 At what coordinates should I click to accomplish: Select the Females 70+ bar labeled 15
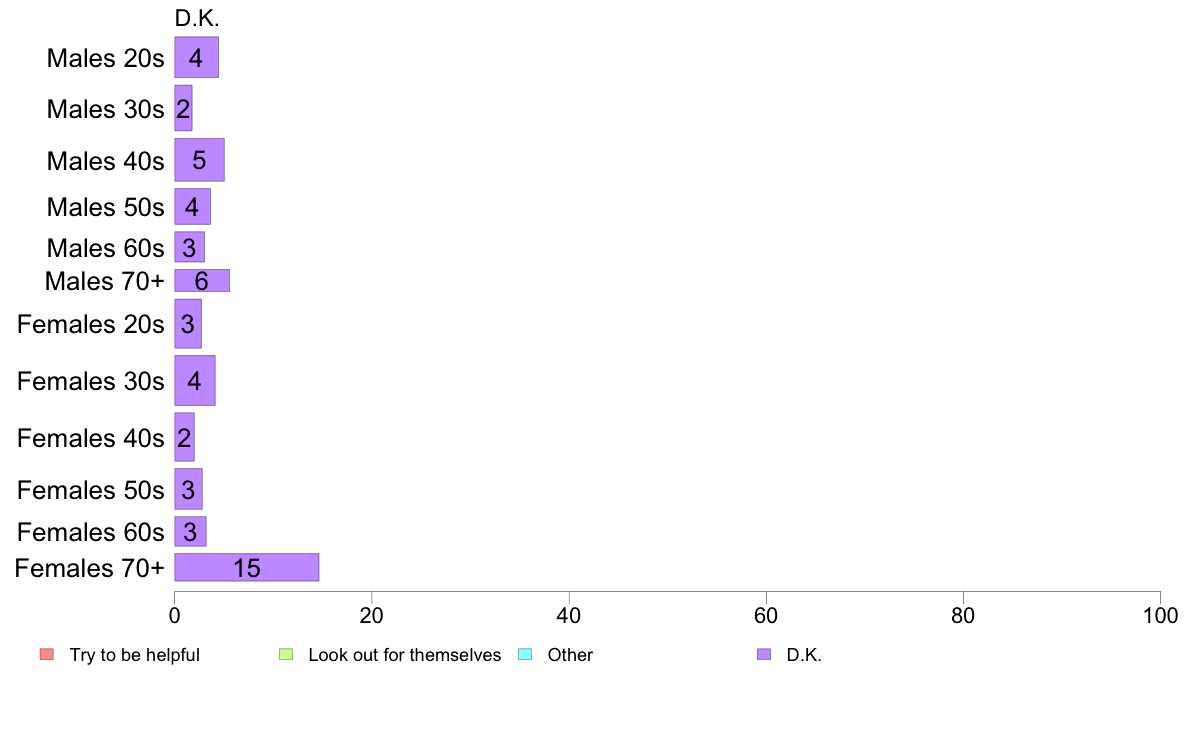pyautogui.click(x=247, y=568)
